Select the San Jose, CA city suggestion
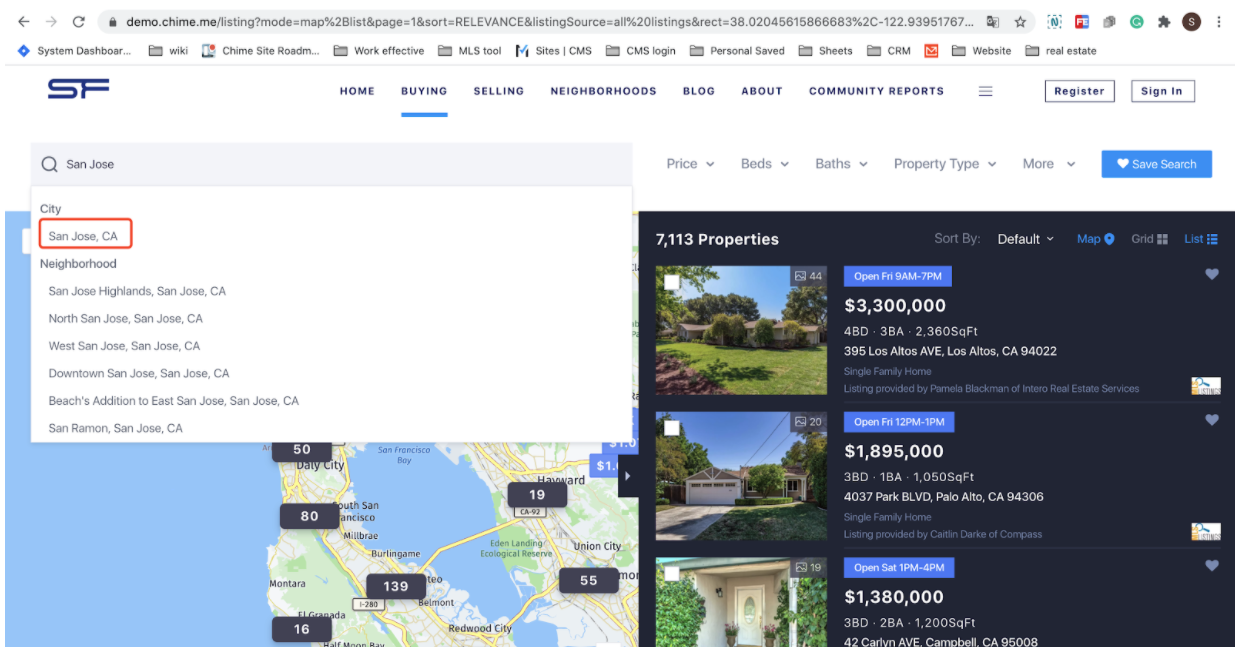 point(83,236)
